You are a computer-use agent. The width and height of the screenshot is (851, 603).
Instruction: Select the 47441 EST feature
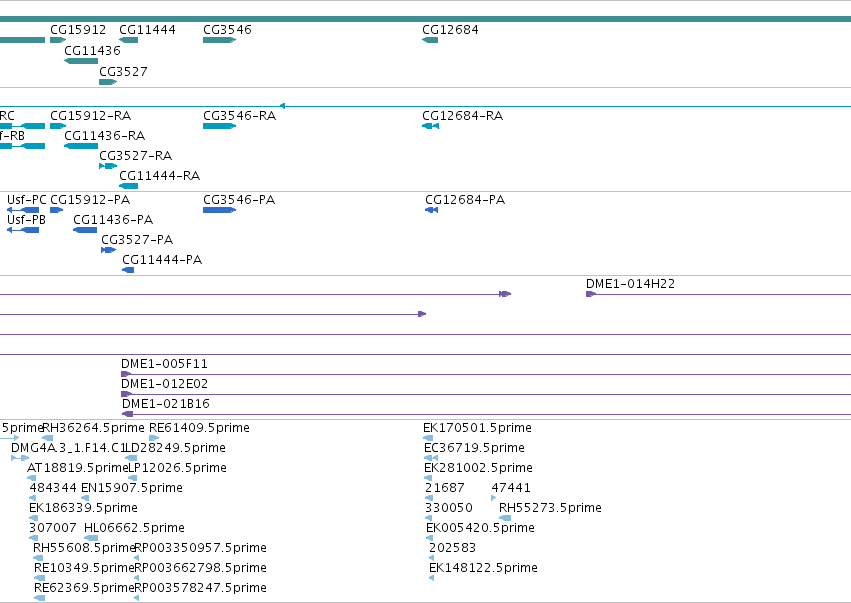[x=493, y=498]
